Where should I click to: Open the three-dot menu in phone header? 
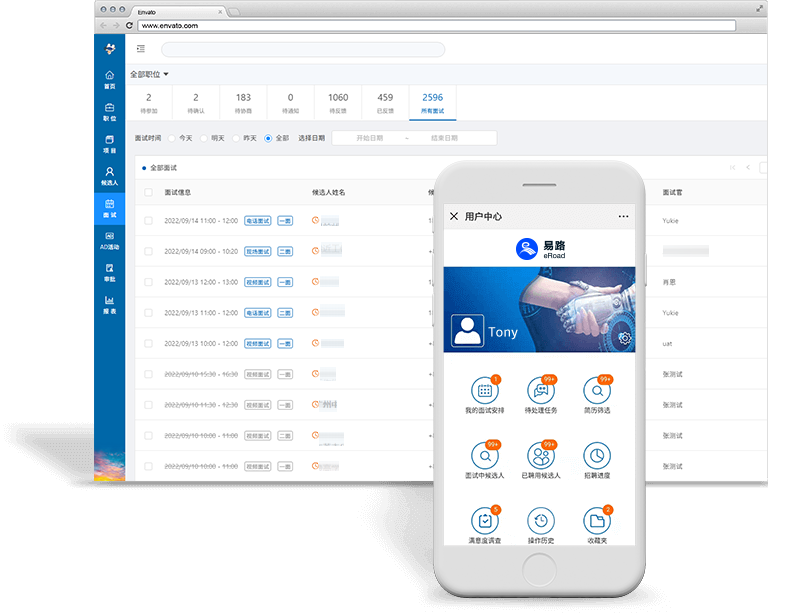624,216
